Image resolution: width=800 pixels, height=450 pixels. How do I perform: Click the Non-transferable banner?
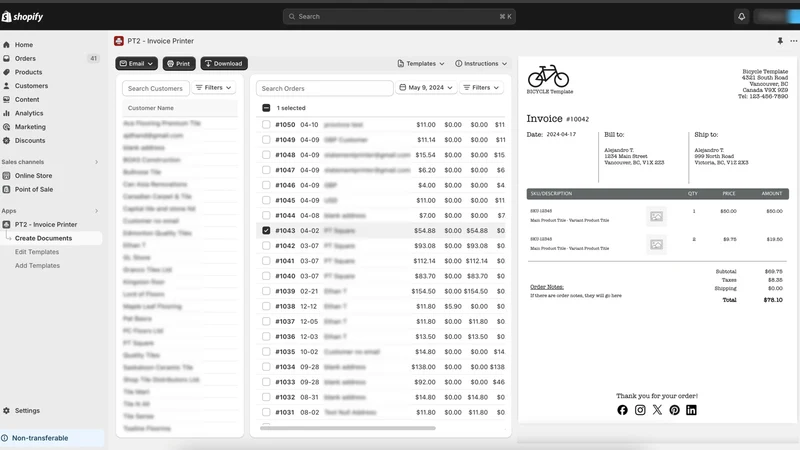coord(52,438)
